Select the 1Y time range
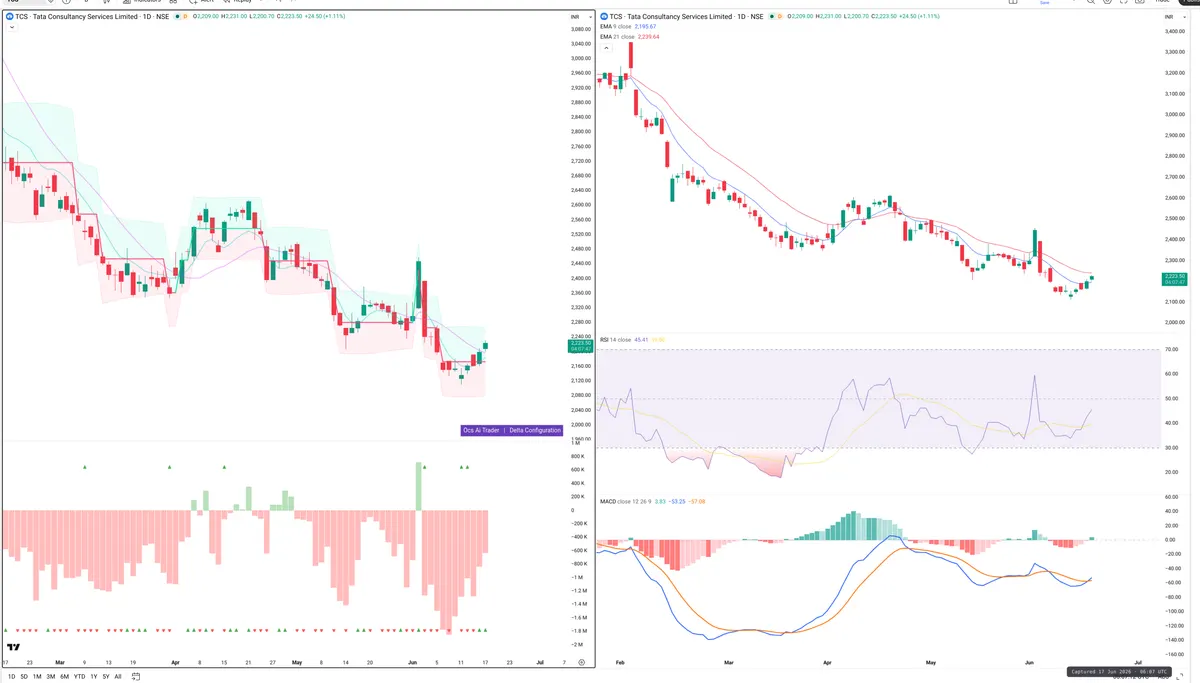Image resolution: width=1200 pixels, height=683 pixels. click(94, 676)
